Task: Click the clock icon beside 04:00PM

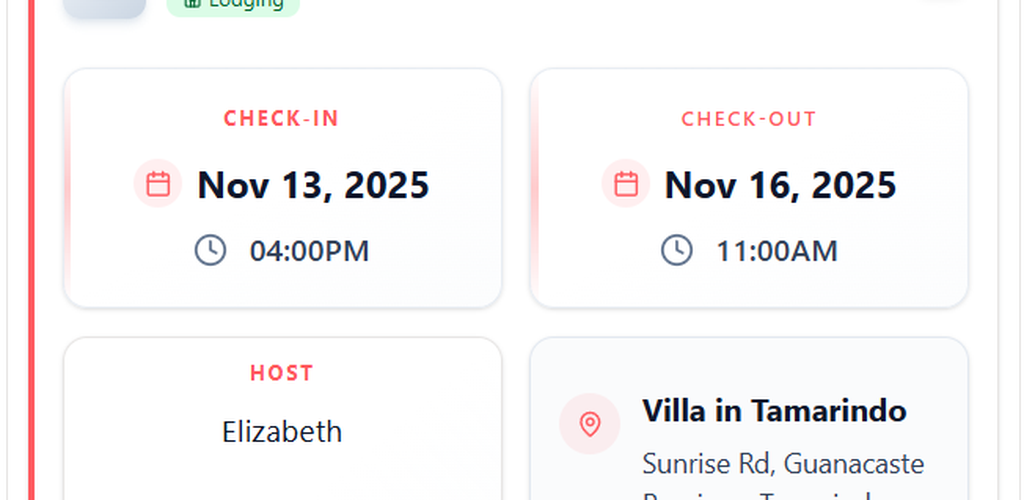Action: coord(210,250)
